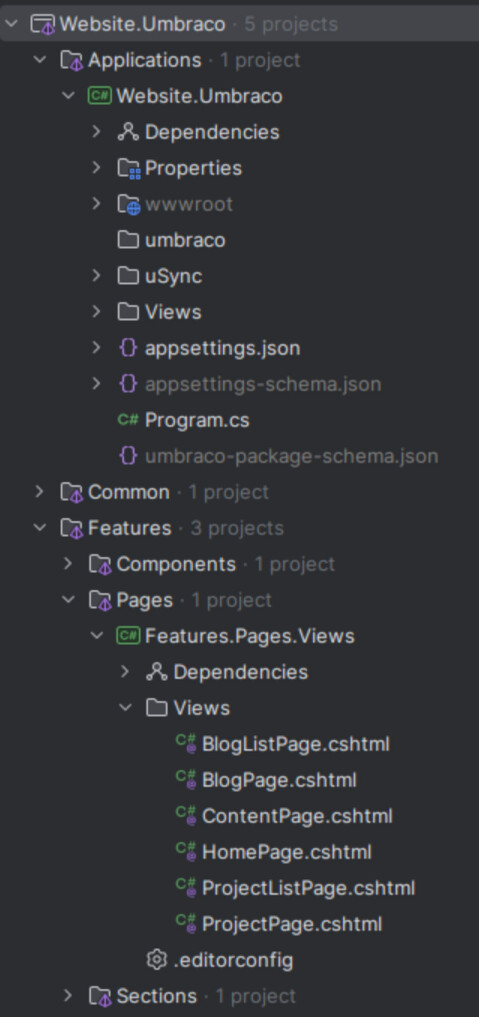Image resolution: width=479 pixels, height=1017 pixels.
Task: Click the C# project icon beside Website.Umbraco
Action: click(x=100, y=96)
